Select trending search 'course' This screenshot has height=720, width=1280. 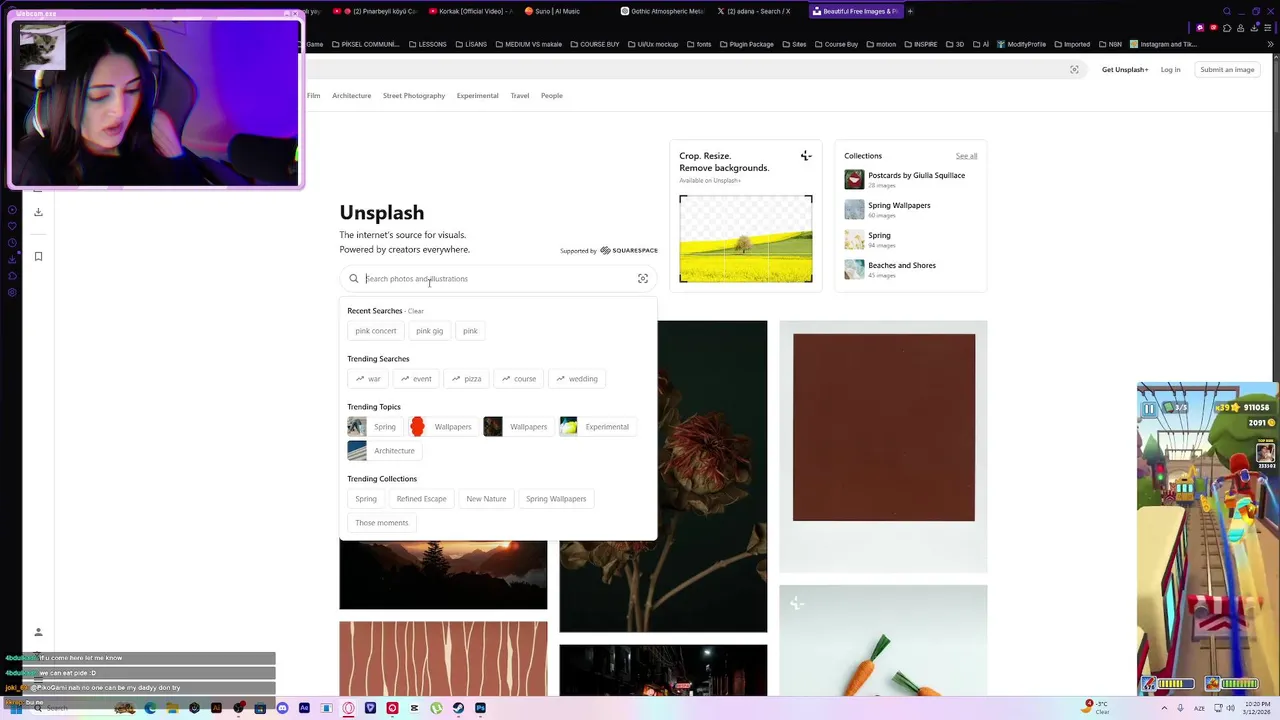(519, 379)
